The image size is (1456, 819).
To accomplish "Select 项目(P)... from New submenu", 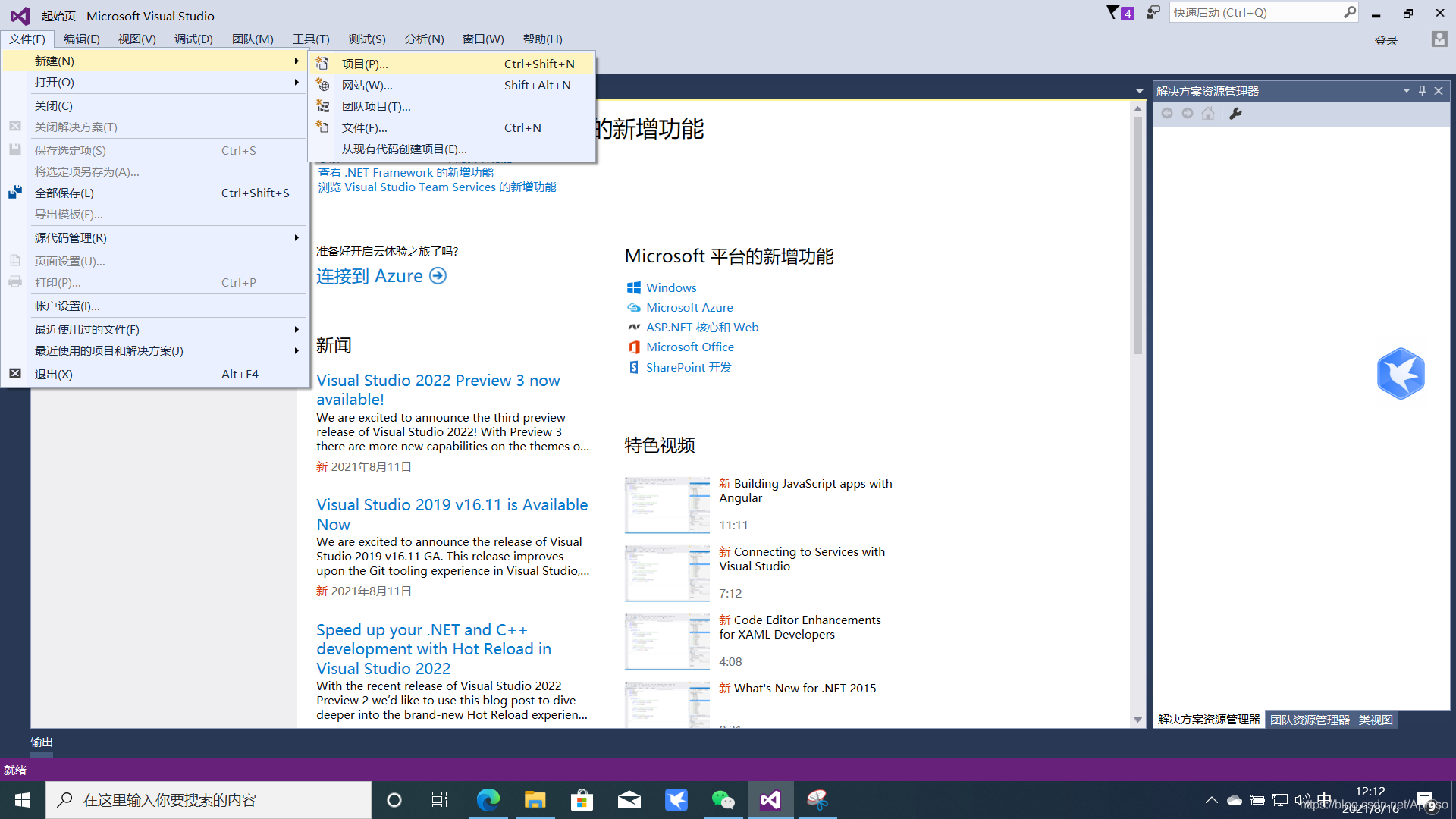I will click(452, 64).
